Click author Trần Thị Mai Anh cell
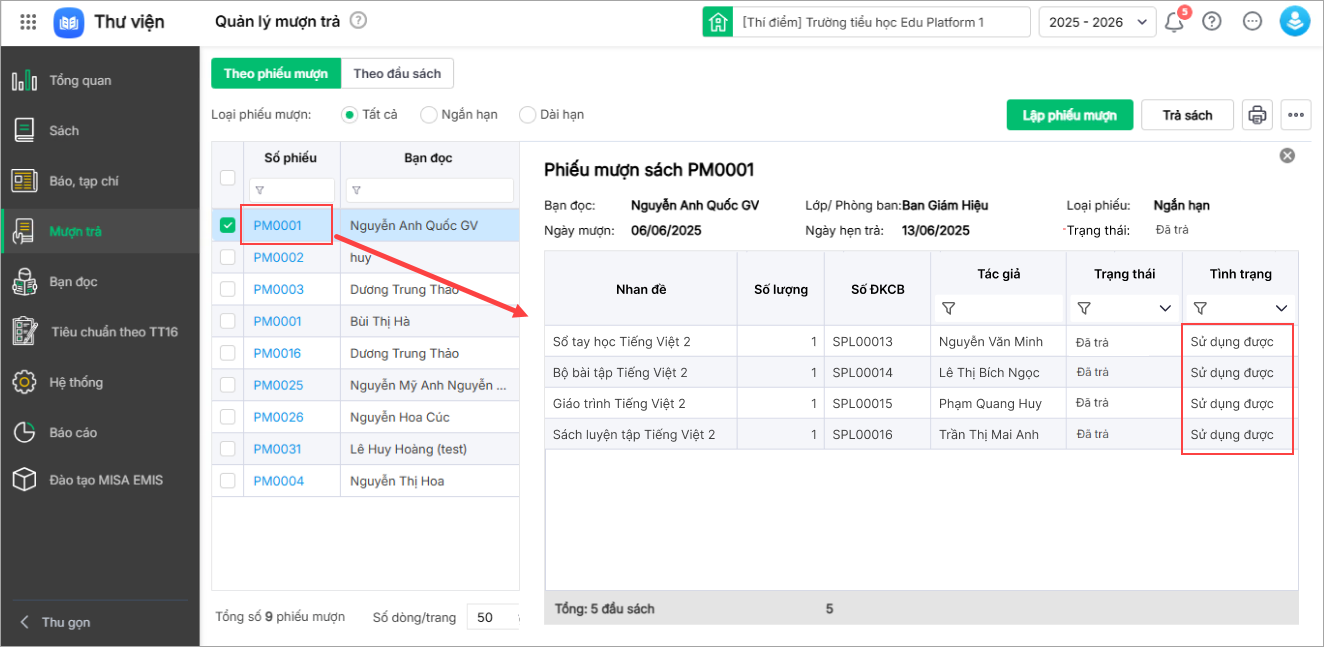The width and height of the screenshot is (1324, 647). [x=998, y=434]
